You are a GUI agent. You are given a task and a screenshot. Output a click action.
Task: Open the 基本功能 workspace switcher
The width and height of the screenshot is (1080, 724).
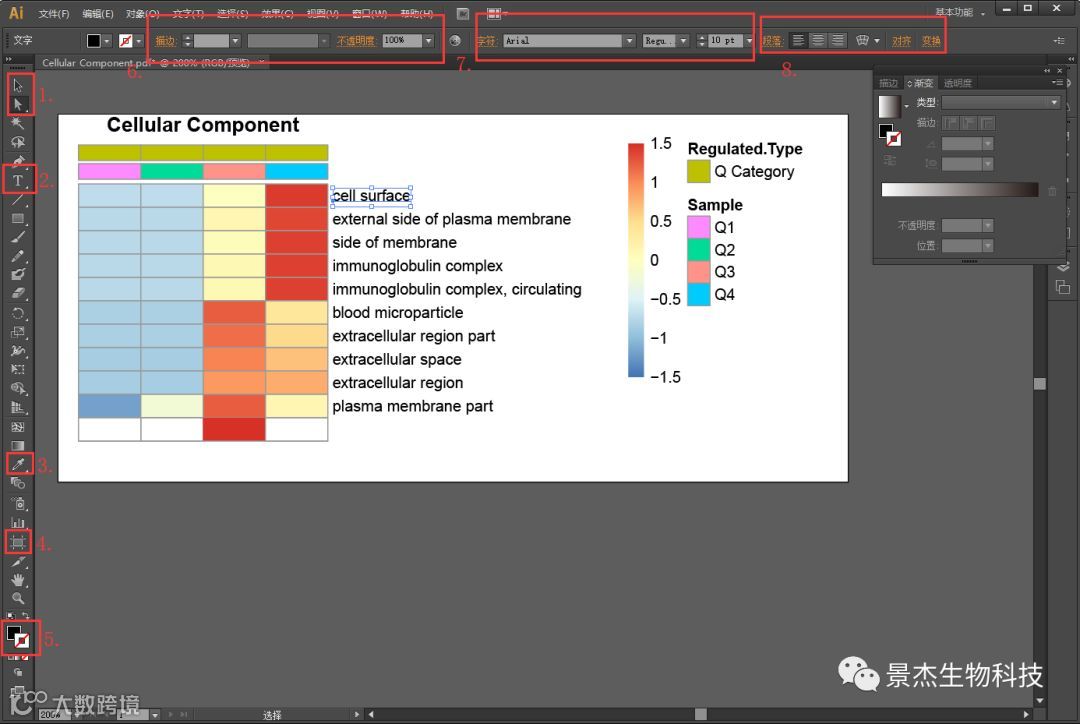[959, 12]
